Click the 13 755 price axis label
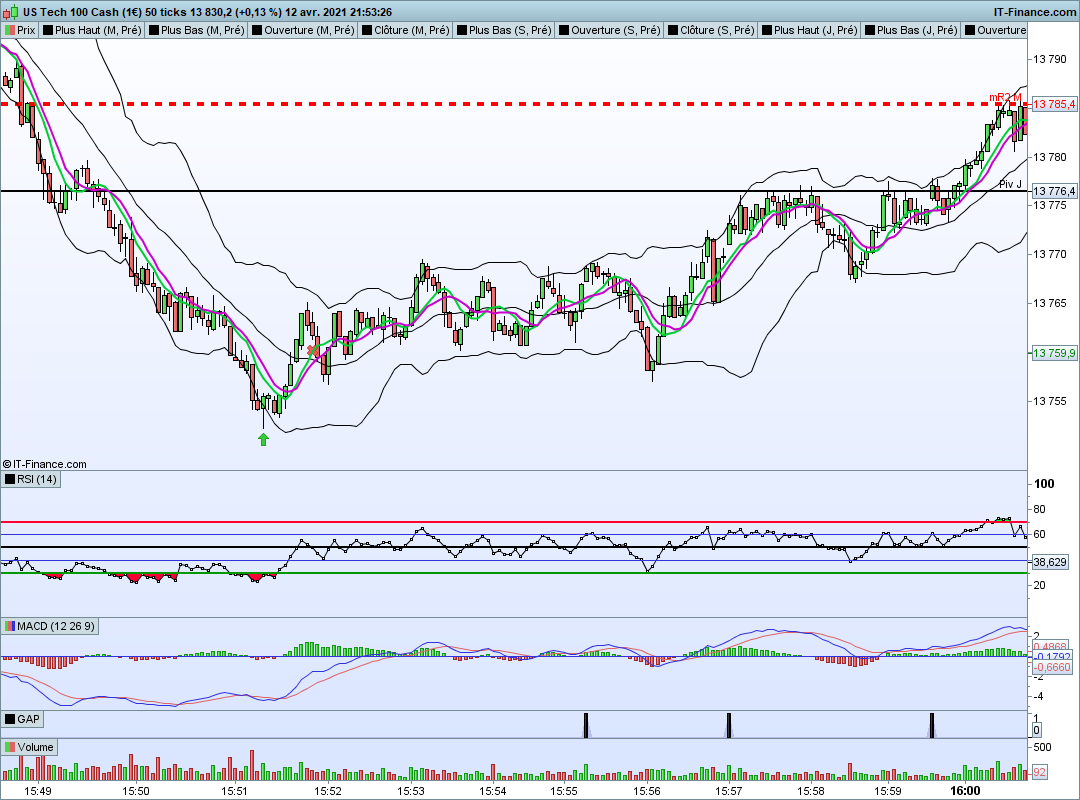The image size is (1080, 800). 1050,401
